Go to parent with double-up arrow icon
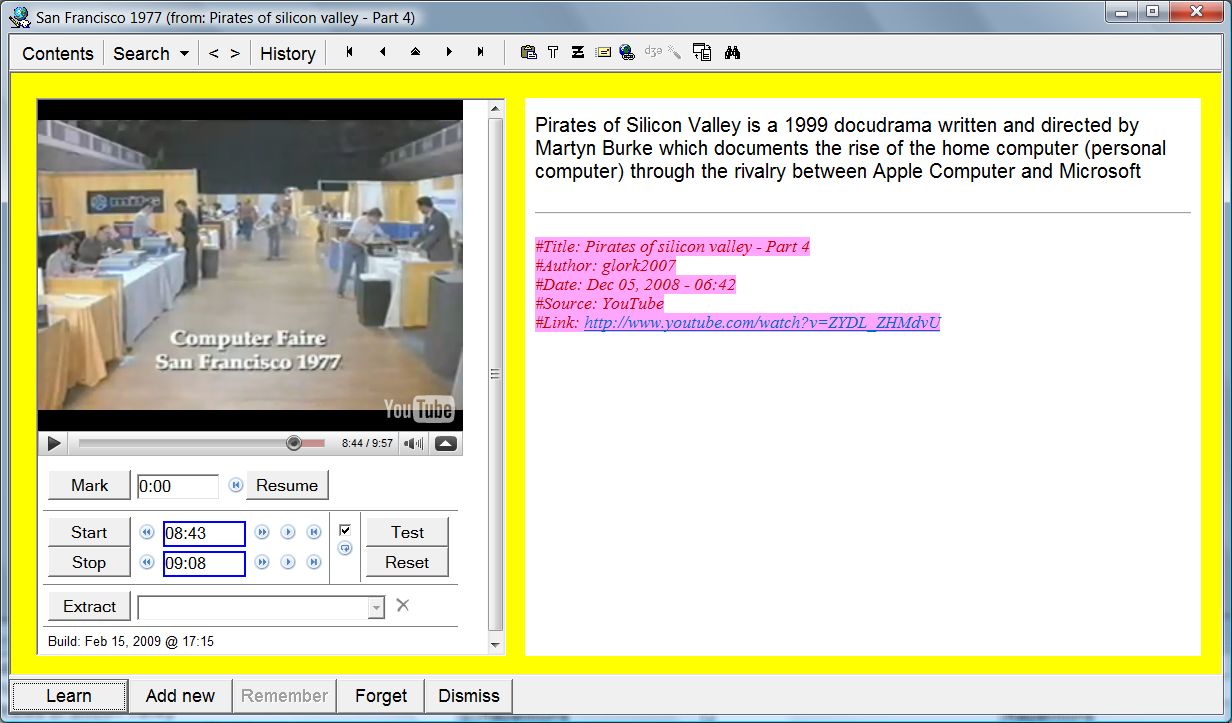Image resolution: width=1232 pixels, height=723 pixels. [415, 52]
